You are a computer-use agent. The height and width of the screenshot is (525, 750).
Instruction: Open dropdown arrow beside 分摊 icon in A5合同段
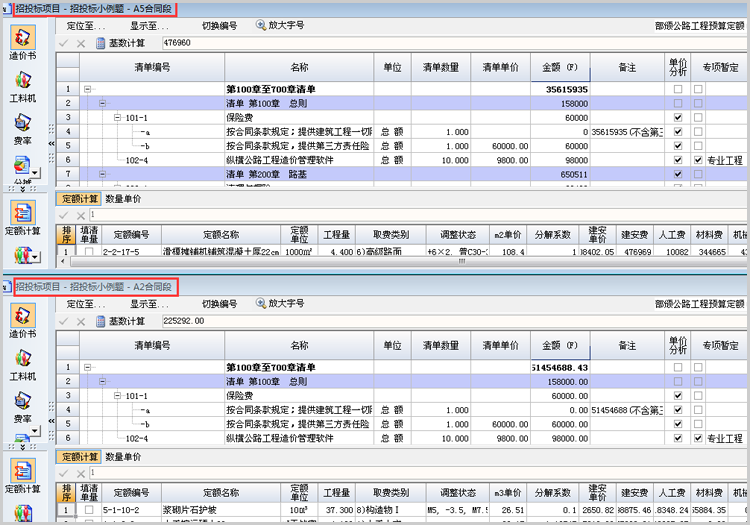point(36,173)
